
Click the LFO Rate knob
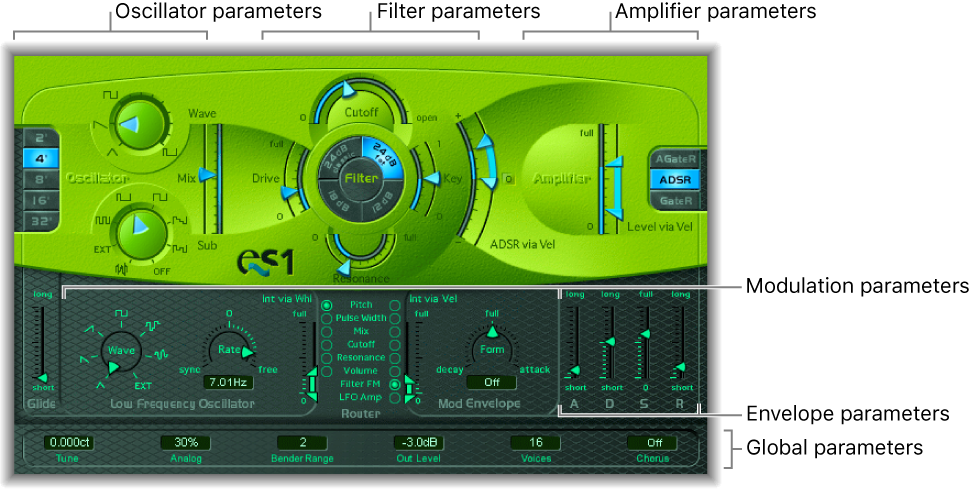pos(230,350)
